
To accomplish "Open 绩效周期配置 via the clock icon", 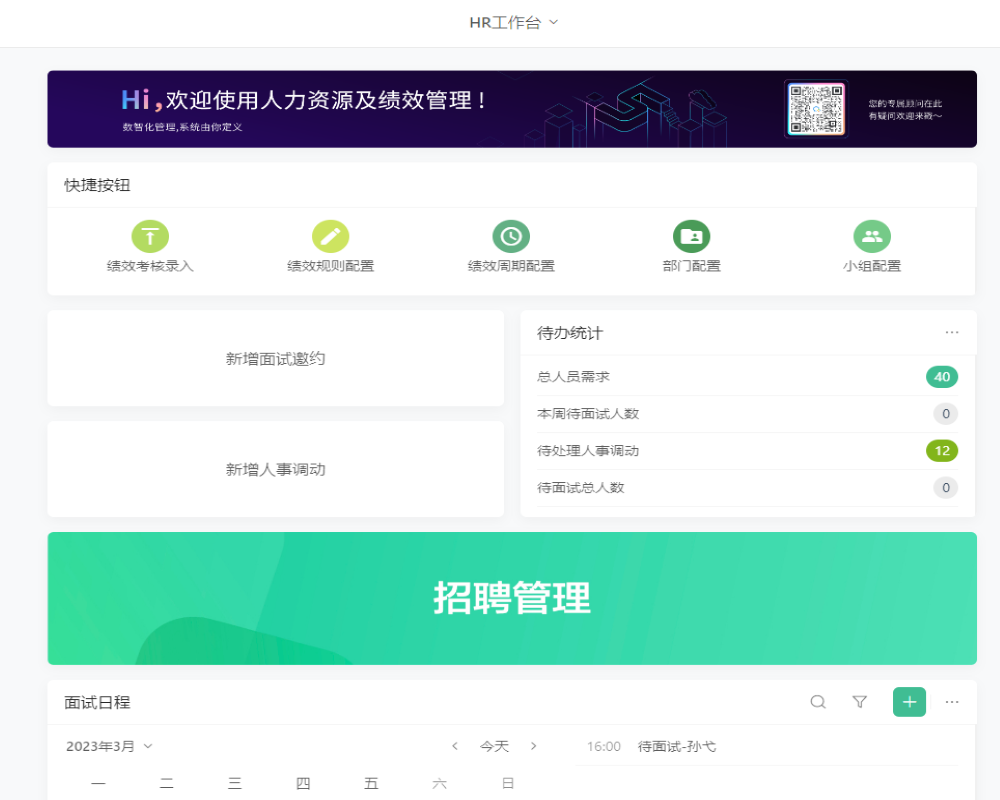I will [x=511, y=236].
